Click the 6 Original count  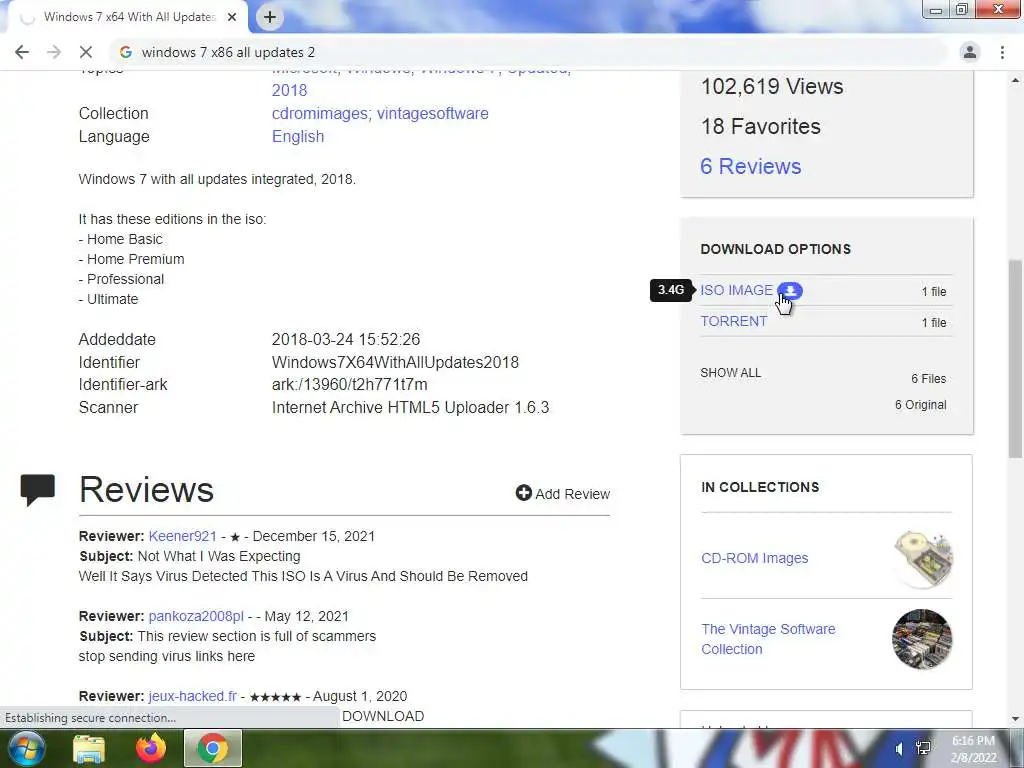920,405
